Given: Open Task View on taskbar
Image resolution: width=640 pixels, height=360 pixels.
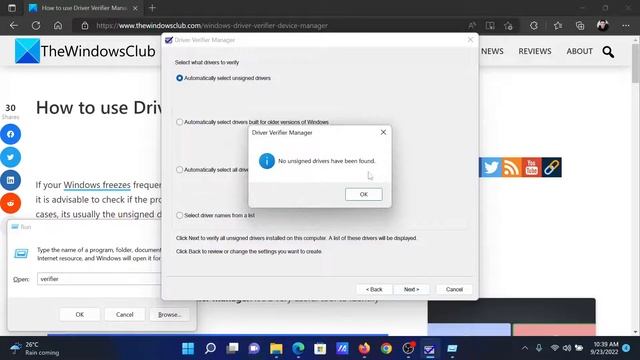Looking at the screenshot, I should tap(232, 349).
